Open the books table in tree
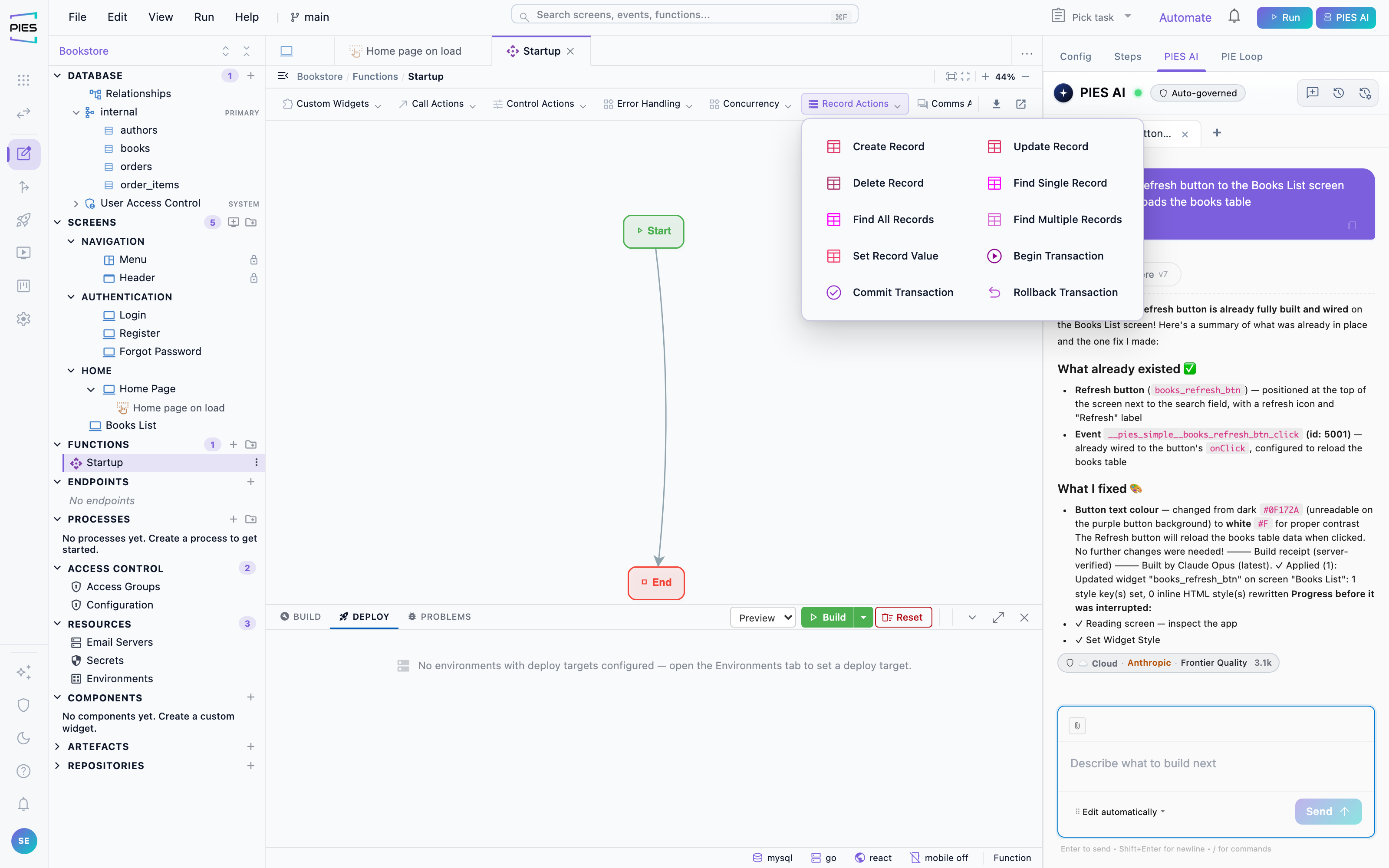This screenshot has height=868, width=1389. [x=135, y=149]
